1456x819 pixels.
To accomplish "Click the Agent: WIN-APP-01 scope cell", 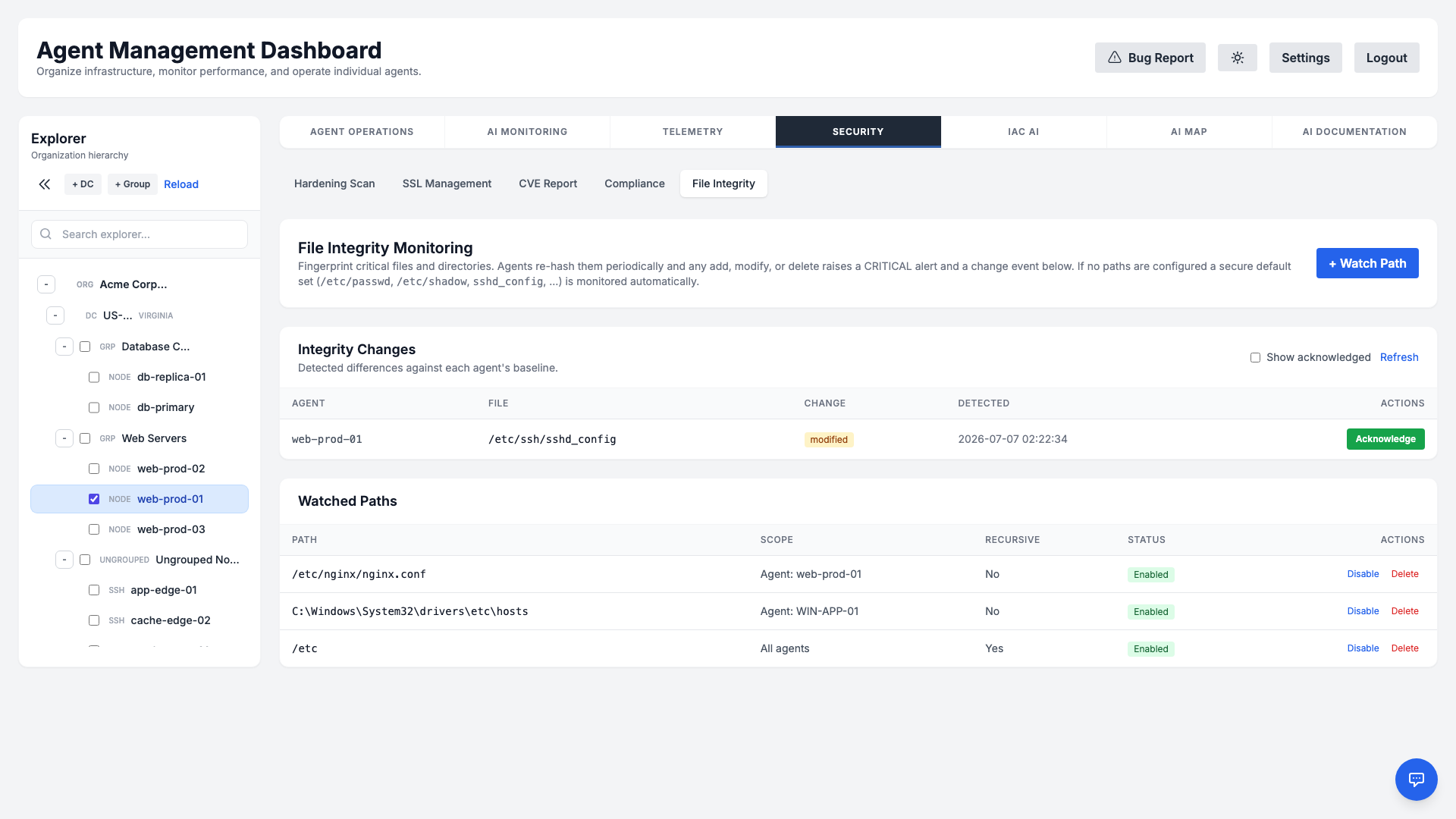I will coord(809,611).
